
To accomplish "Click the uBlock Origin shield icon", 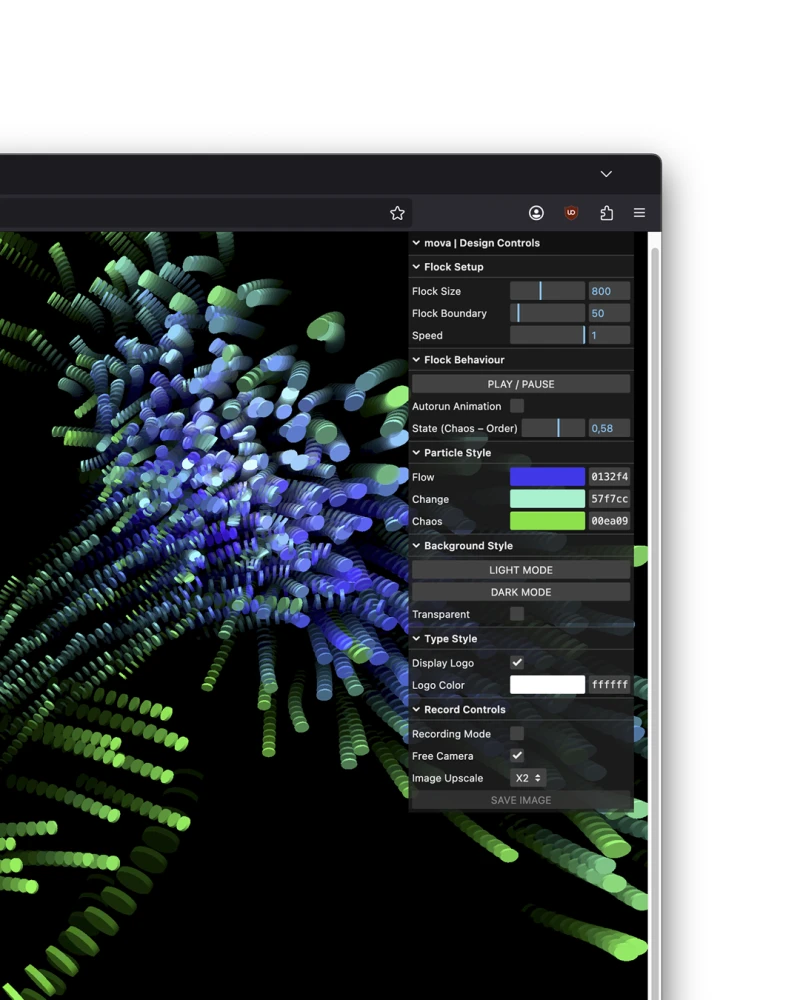I will (571, 213).
